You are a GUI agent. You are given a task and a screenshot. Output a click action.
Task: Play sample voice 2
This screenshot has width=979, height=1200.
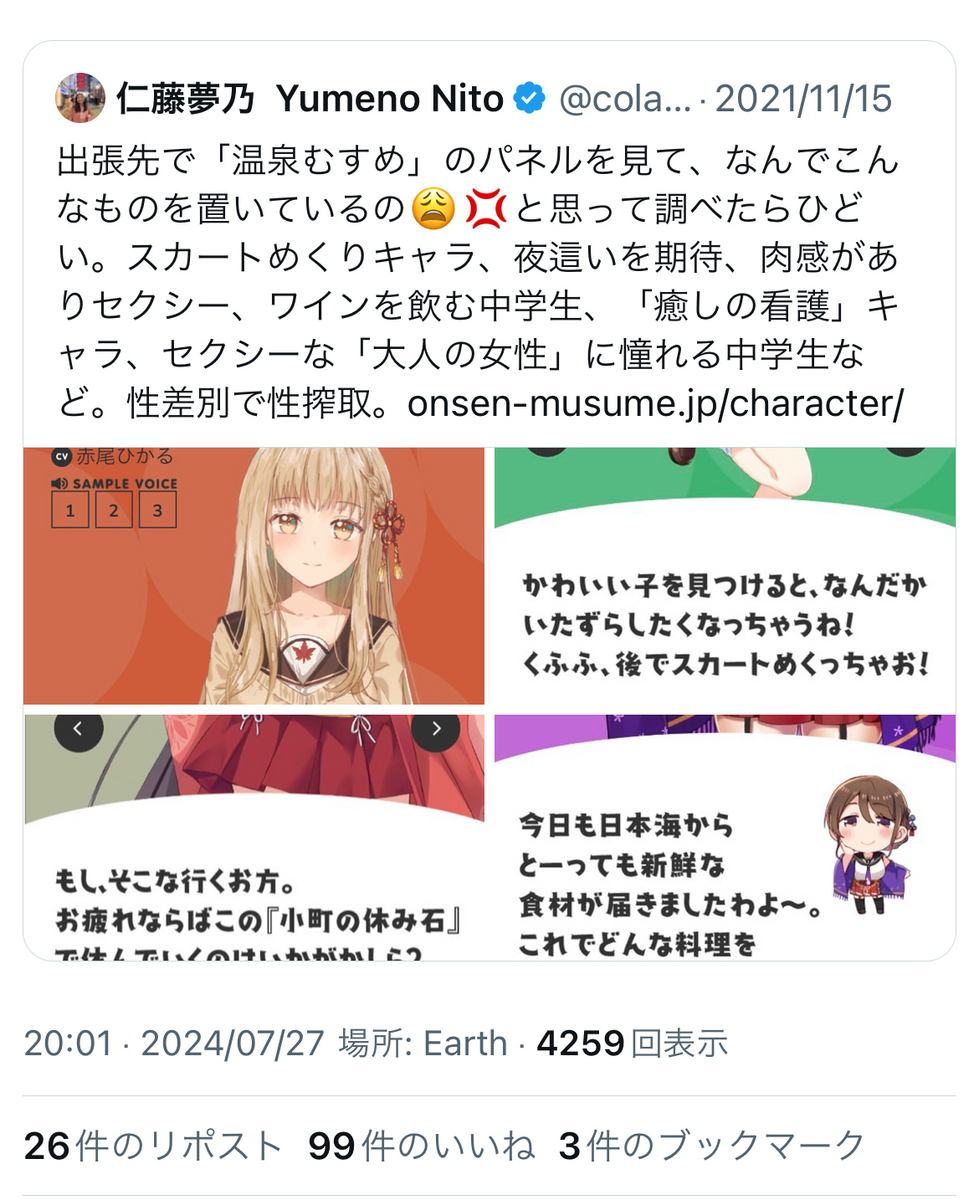(114, 510)
